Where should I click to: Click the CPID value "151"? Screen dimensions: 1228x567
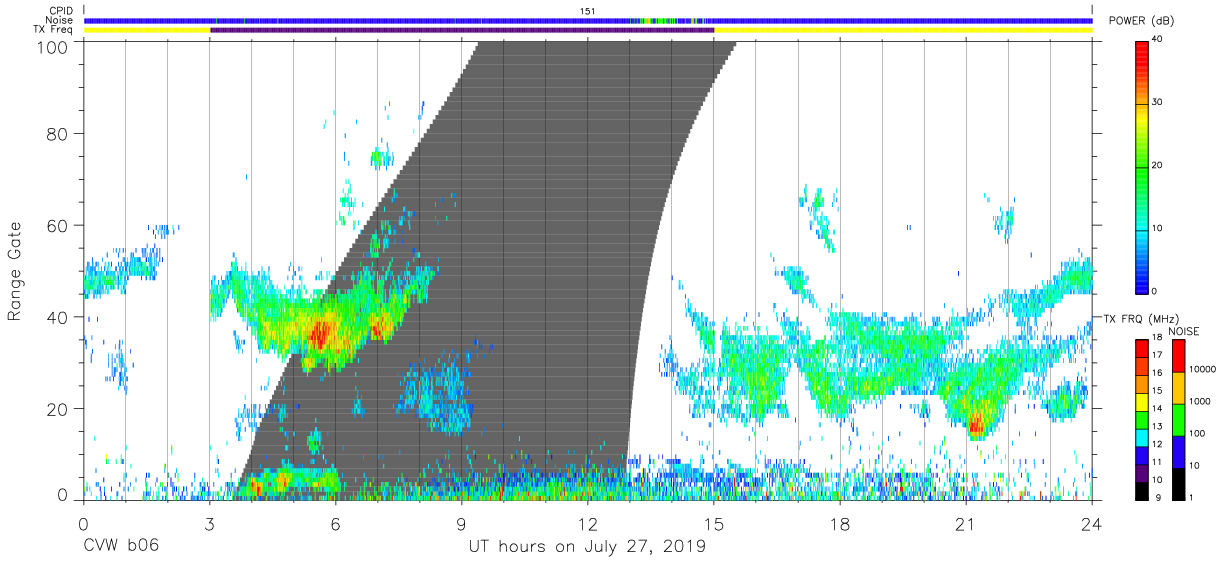tap(588, 10)
